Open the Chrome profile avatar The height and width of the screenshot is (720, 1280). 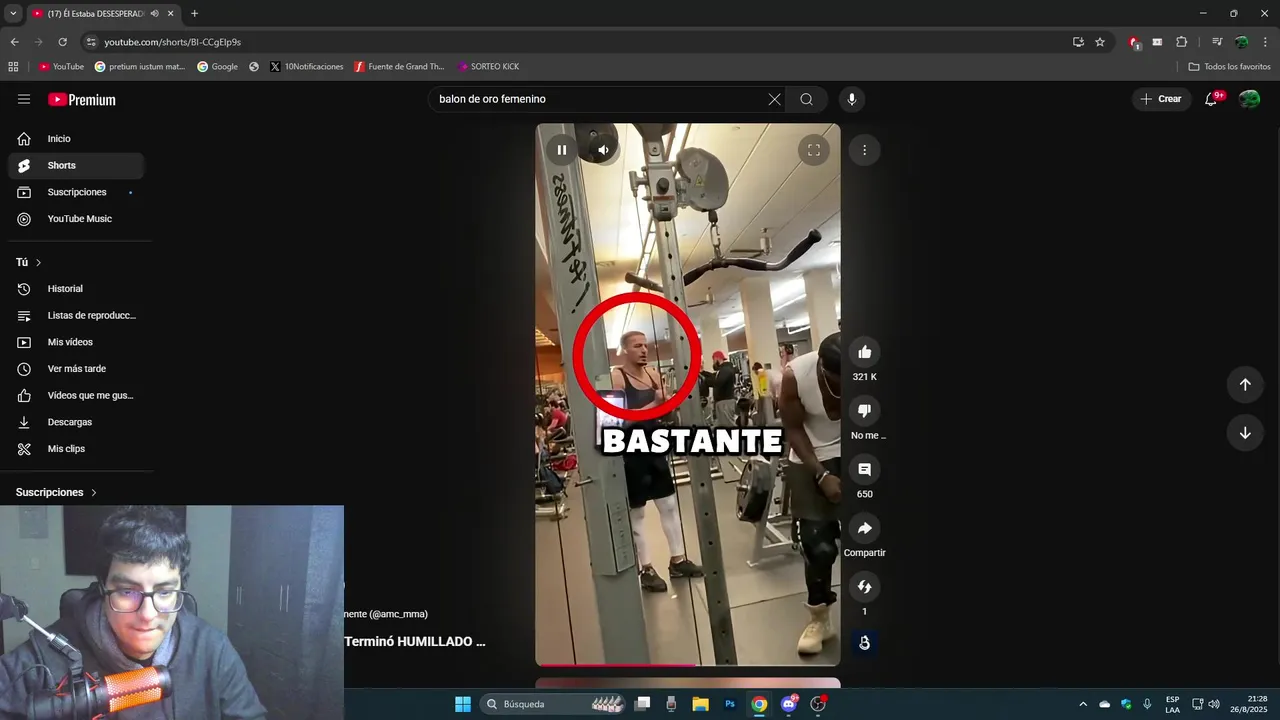pos(1241,42)
